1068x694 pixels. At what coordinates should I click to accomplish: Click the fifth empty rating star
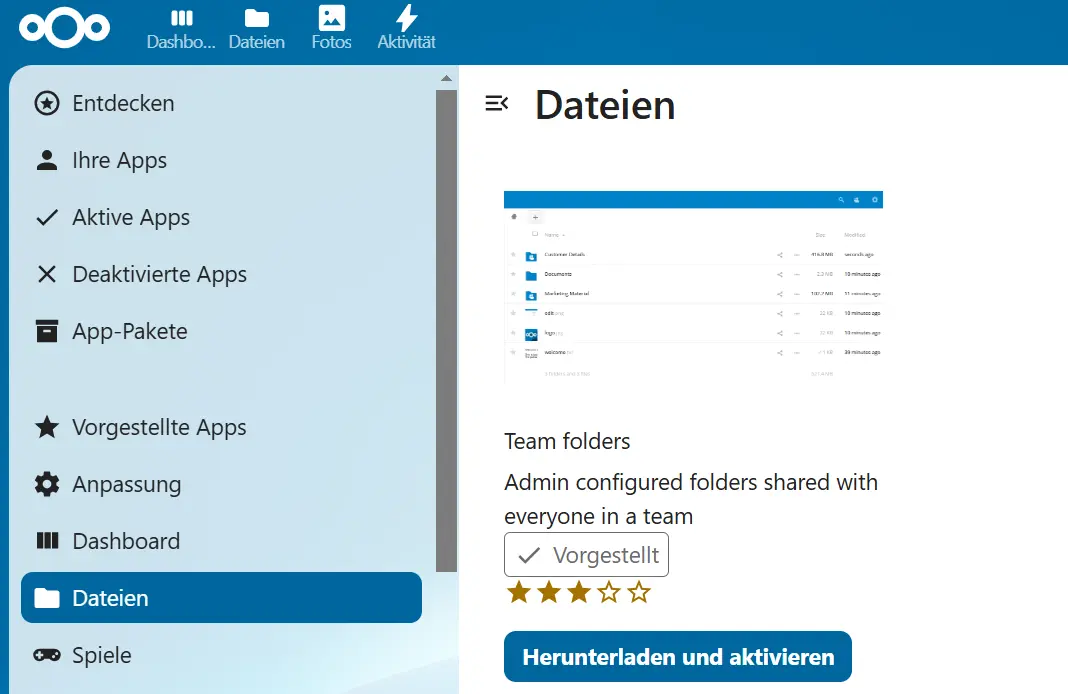639,593
